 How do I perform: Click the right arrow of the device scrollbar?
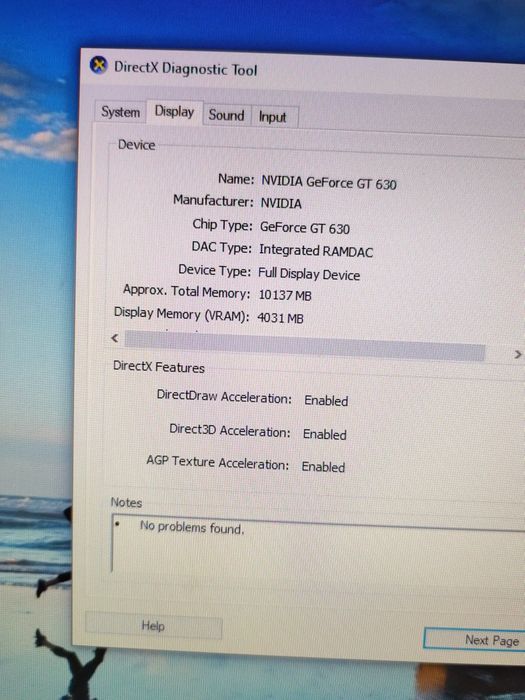coord(517,354)
